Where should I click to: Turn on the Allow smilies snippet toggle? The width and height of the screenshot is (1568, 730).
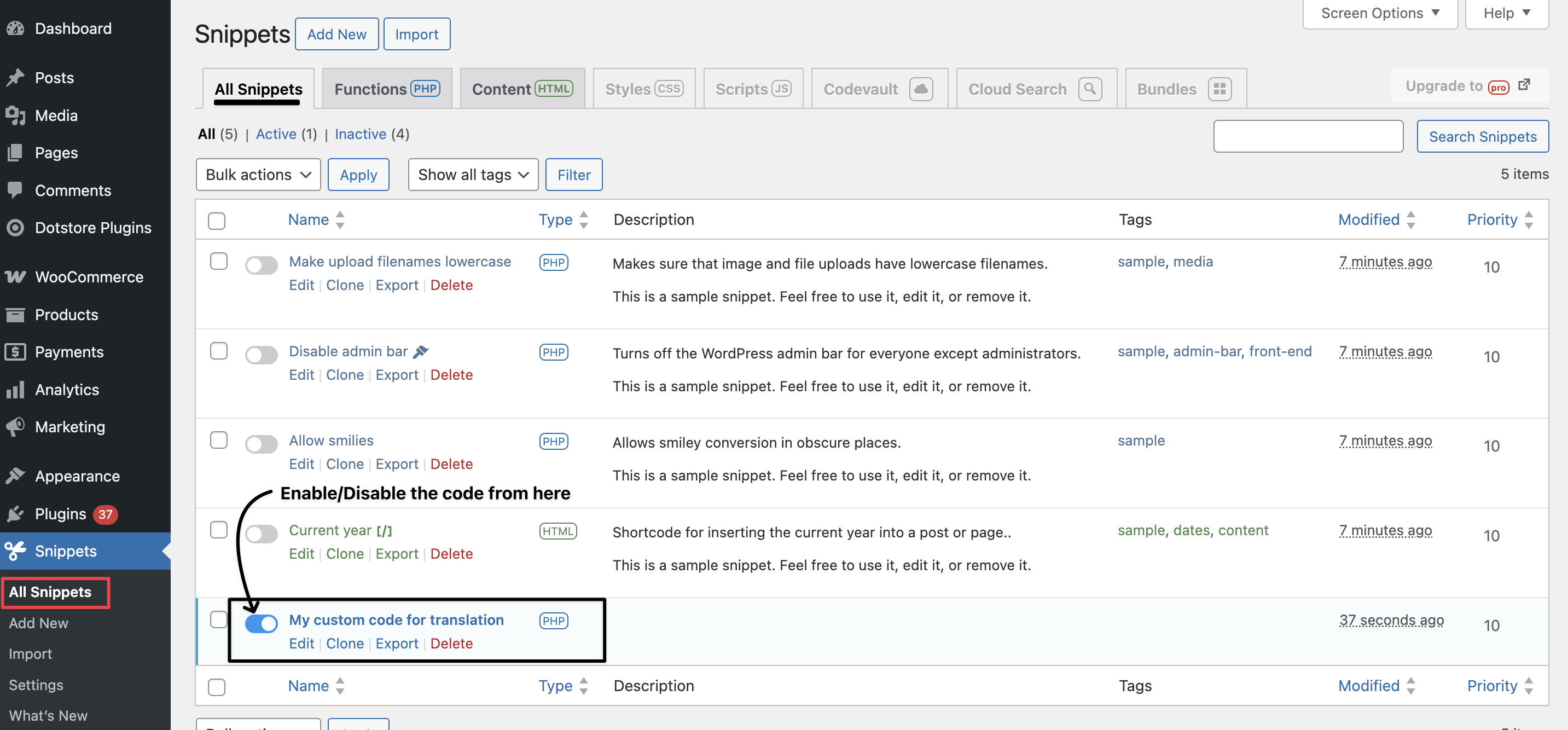(x=261, y=444)
